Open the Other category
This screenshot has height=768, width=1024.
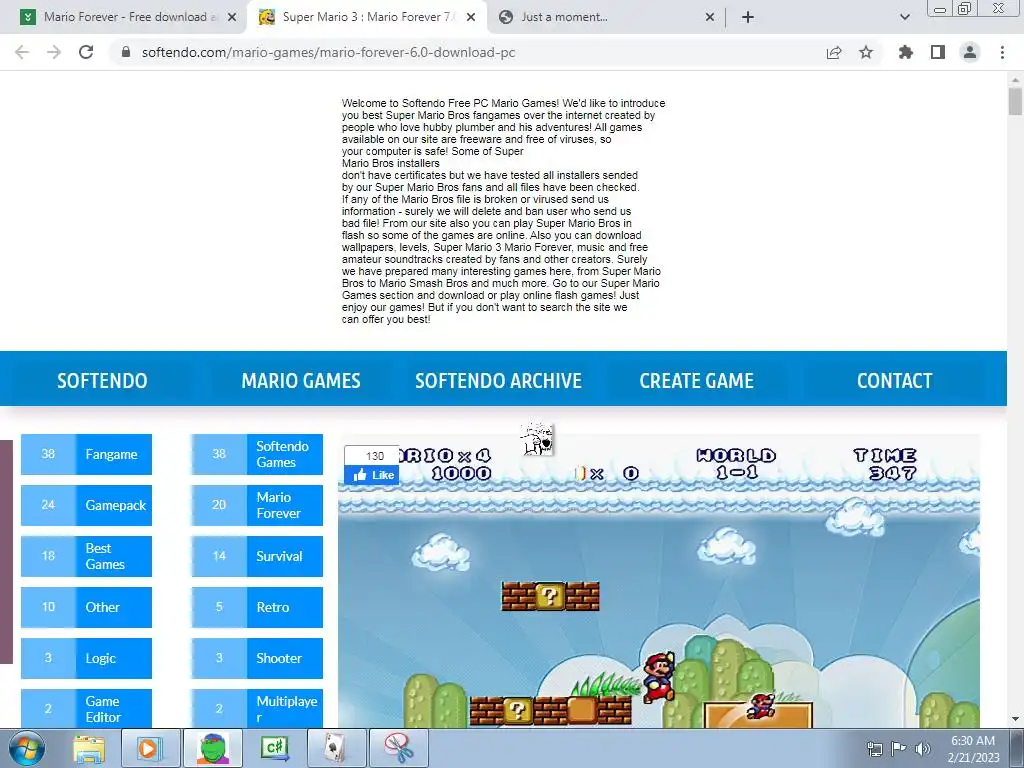[x=86, y=607]
